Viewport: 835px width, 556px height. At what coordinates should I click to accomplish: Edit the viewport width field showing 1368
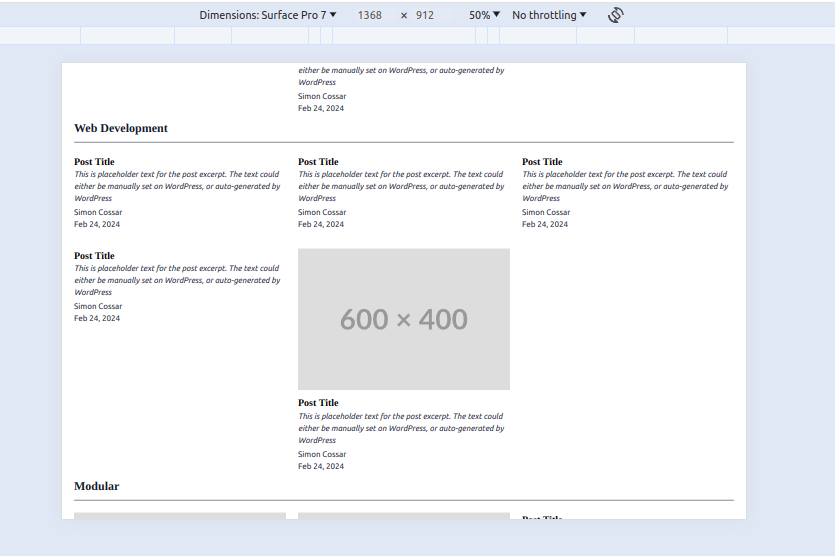pyautogui.click(x=370, y=15)
